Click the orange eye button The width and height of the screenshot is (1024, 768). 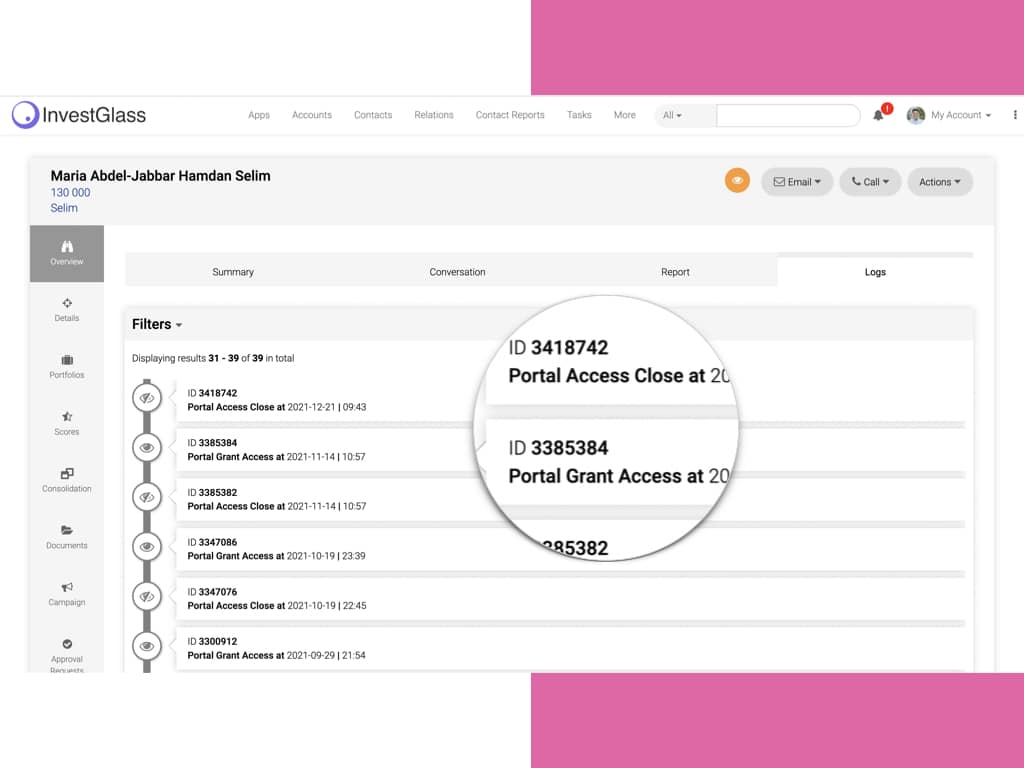coord(737,181)
